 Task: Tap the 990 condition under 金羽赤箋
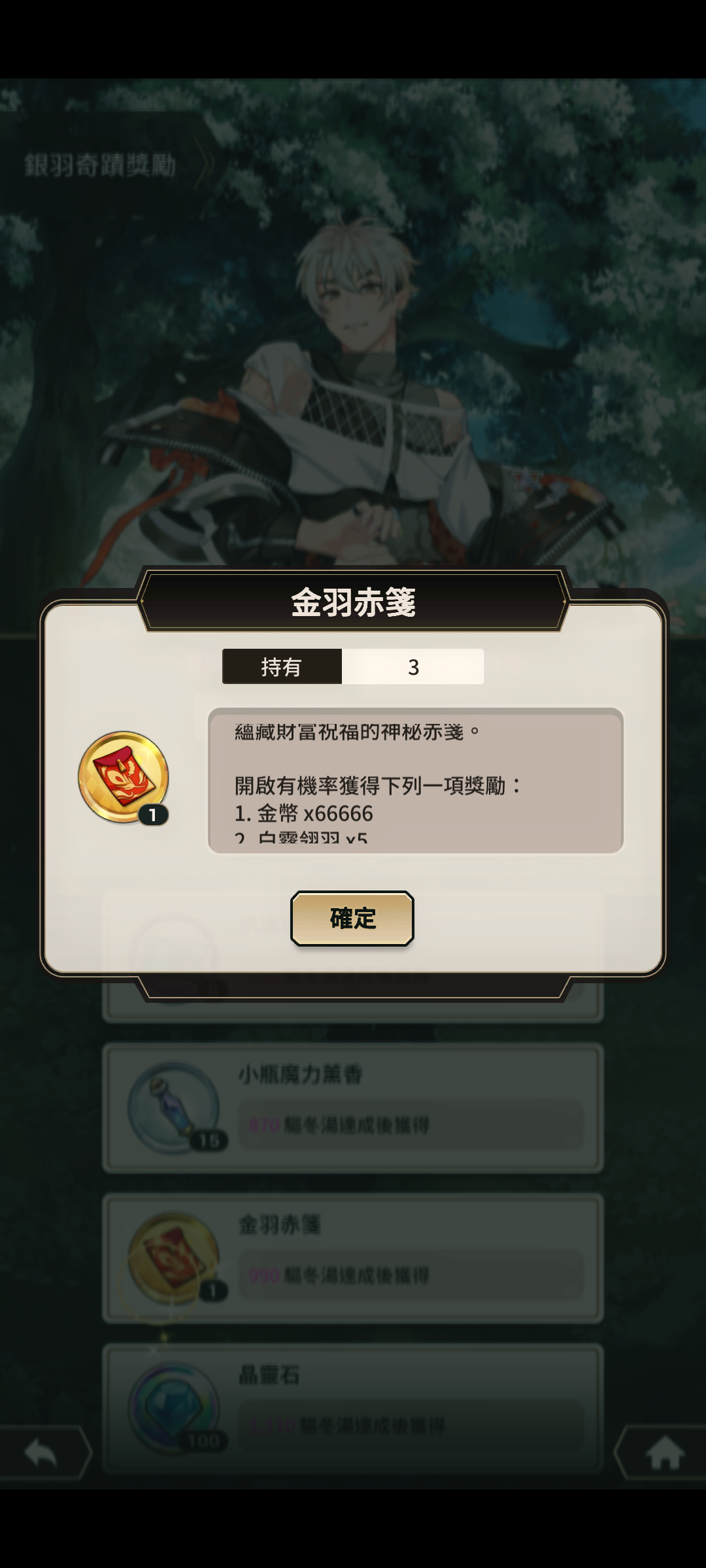(411, 1275)
